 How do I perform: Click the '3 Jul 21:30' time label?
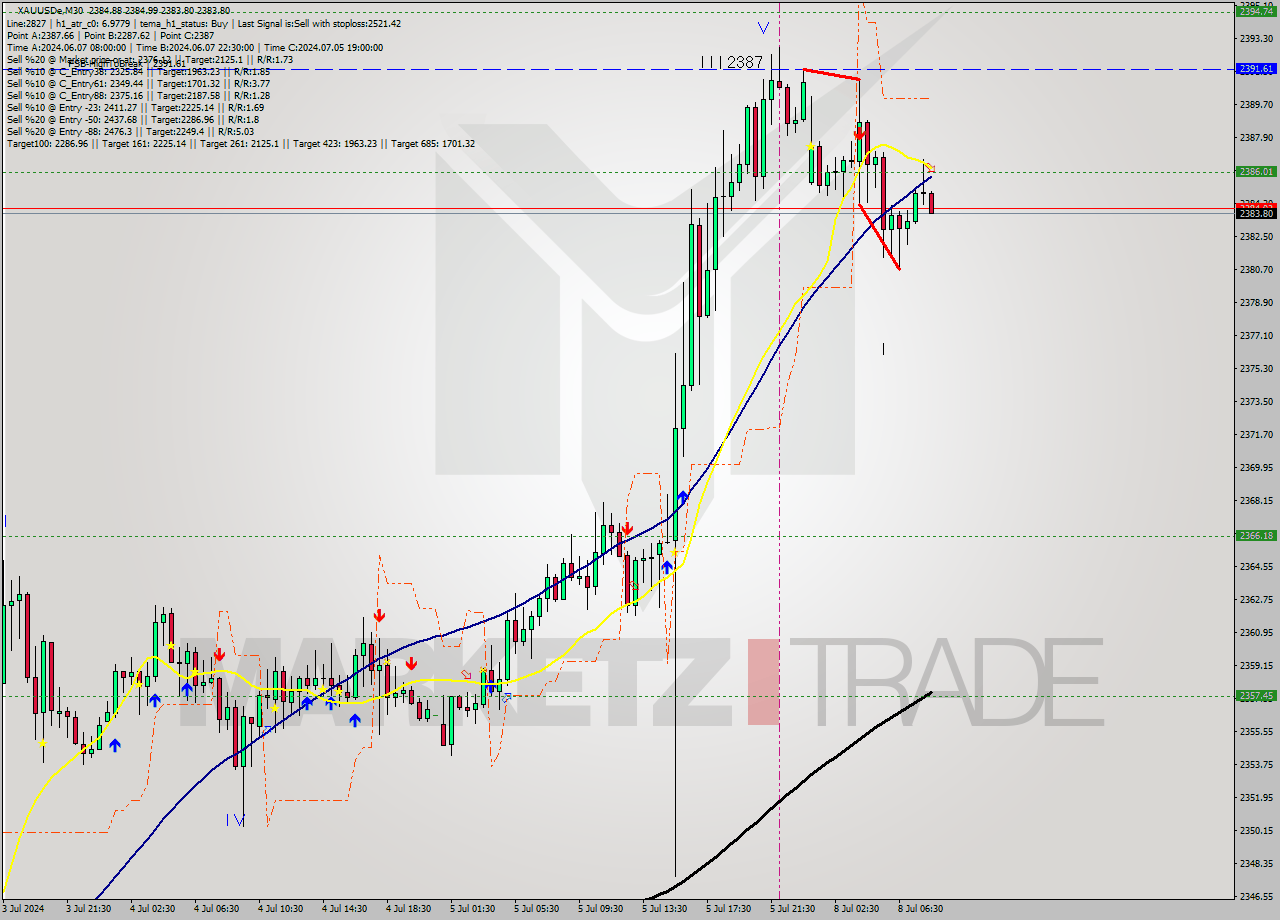[x=89, y=909]
